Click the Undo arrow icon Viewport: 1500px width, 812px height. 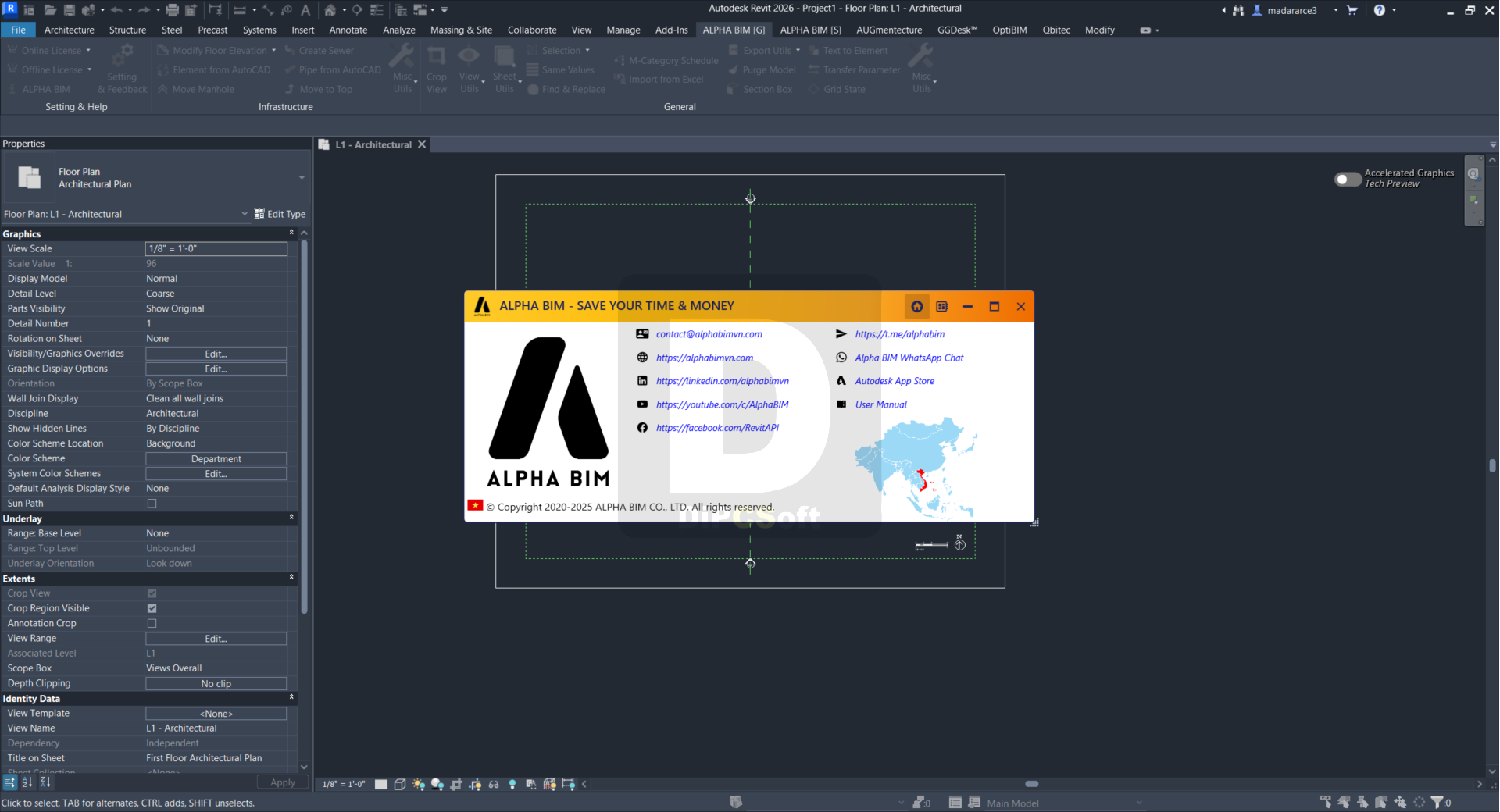pos(117,10)
